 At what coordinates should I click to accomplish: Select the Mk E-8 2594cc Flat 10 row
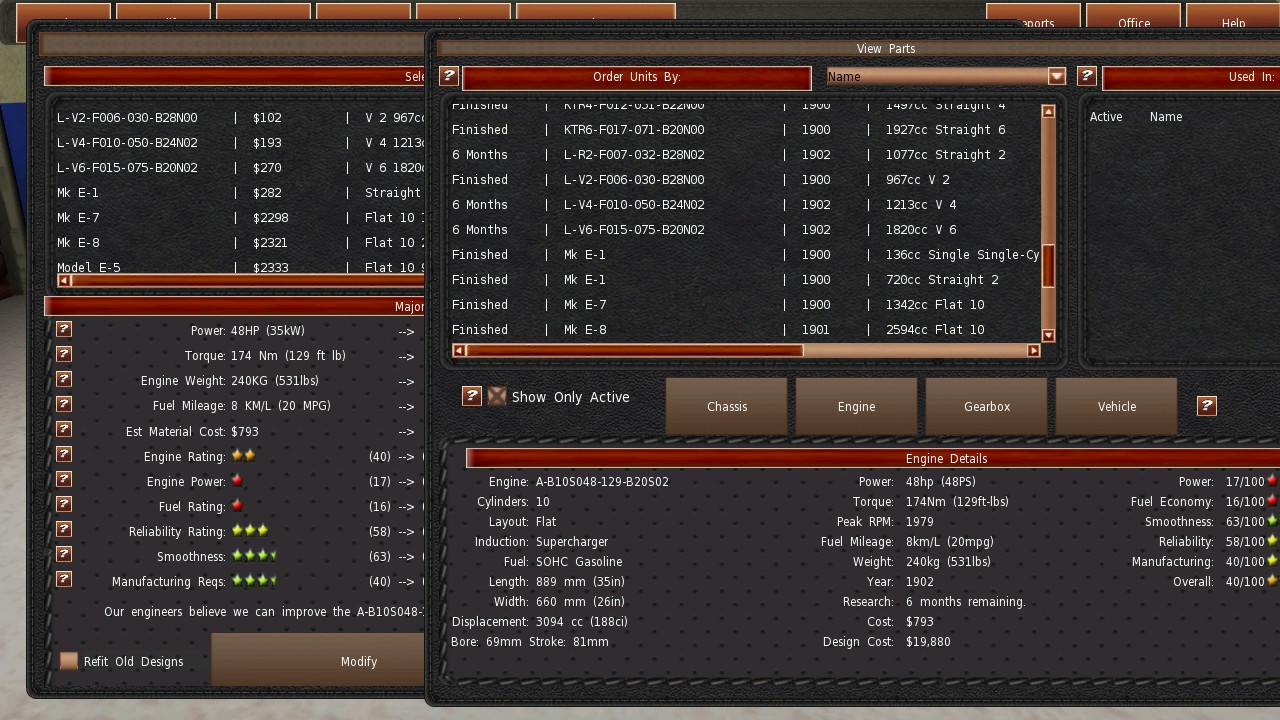(740, 330)
